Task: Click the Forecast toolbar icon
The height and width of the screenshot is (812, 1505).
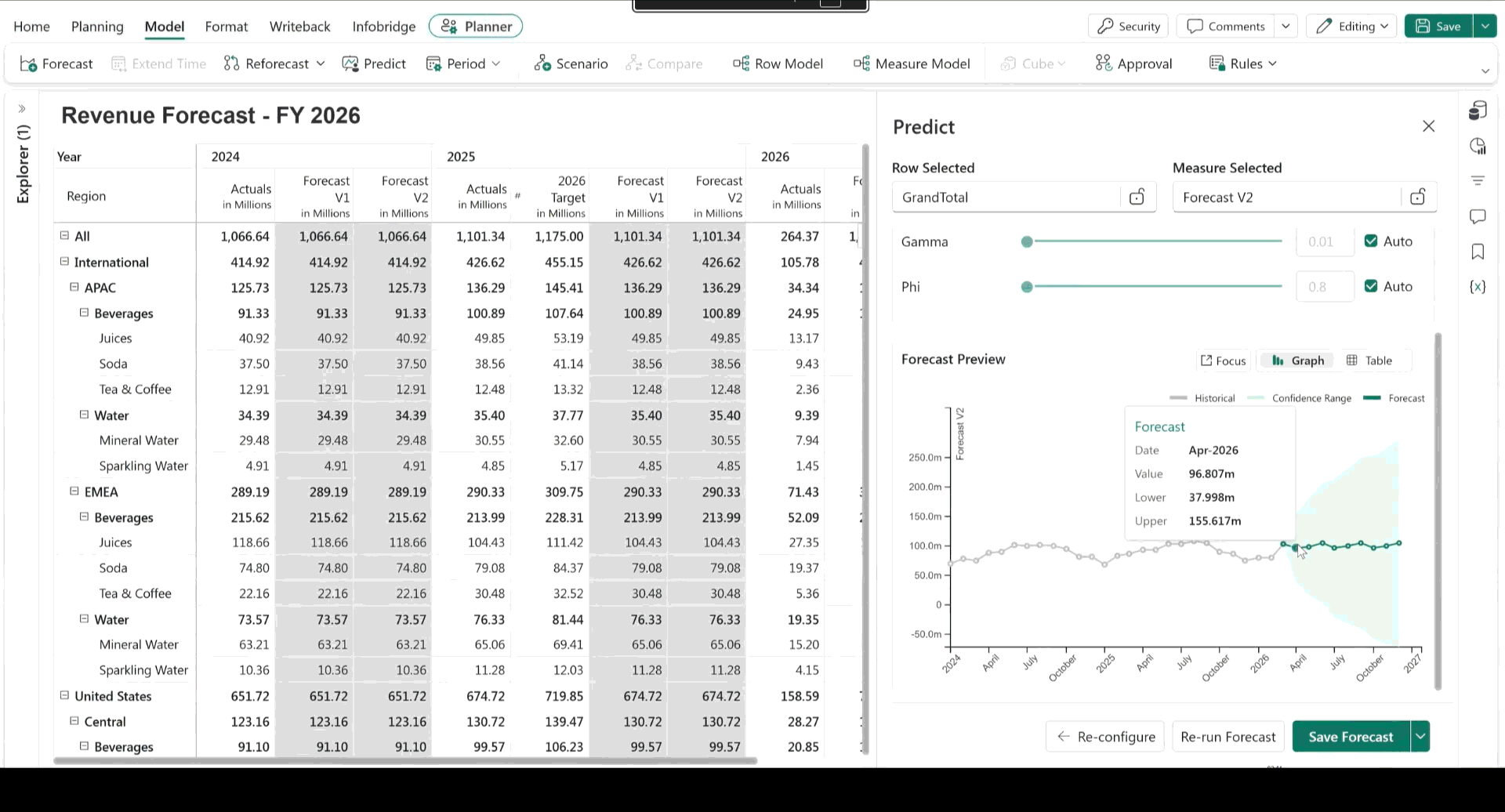Action: coord(56,63)
